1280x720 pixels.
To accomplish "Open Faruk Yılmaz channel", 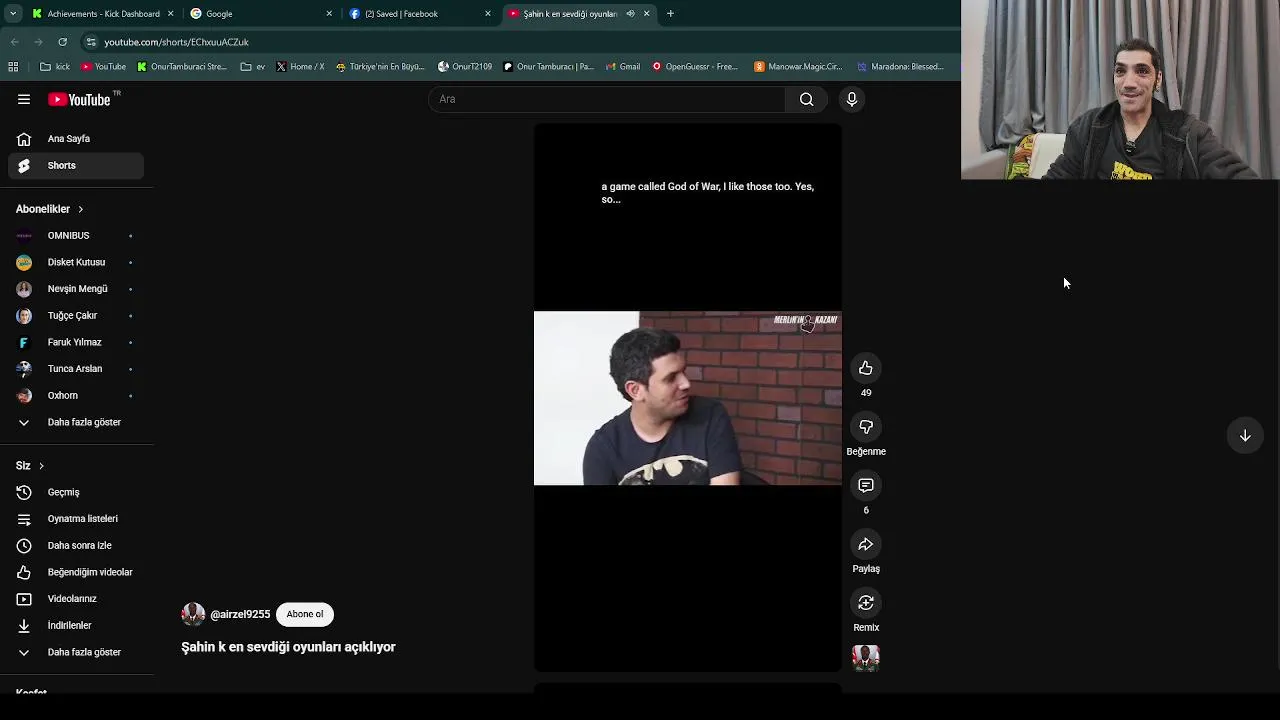I will (76, 342).
